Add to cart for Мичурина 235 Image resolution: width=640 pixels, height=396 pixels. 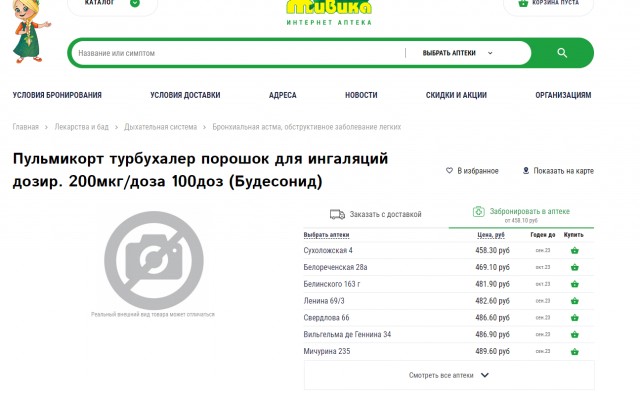[575, 352]
